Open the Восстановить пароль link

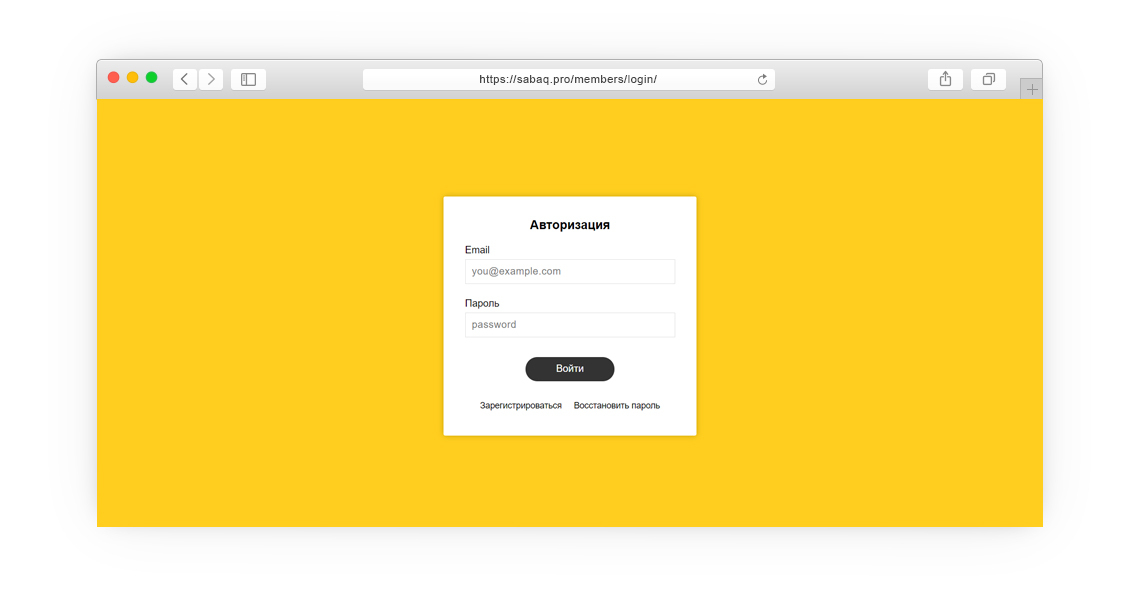point(617,406)
